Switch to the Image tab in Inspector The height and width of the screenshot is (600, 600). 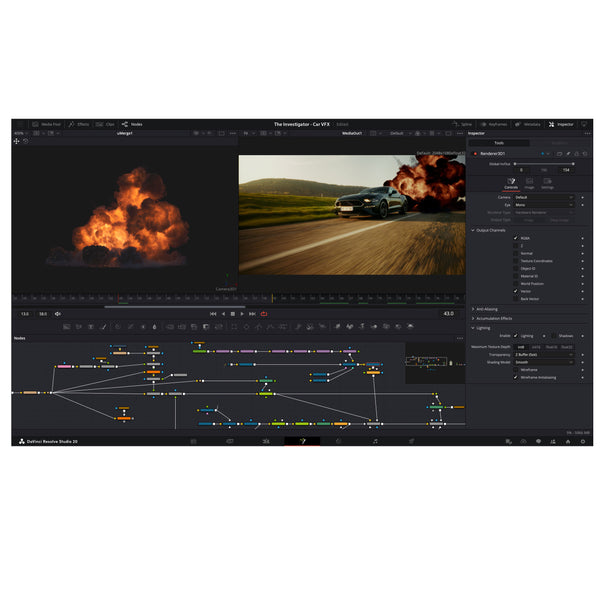click(529, 183)
